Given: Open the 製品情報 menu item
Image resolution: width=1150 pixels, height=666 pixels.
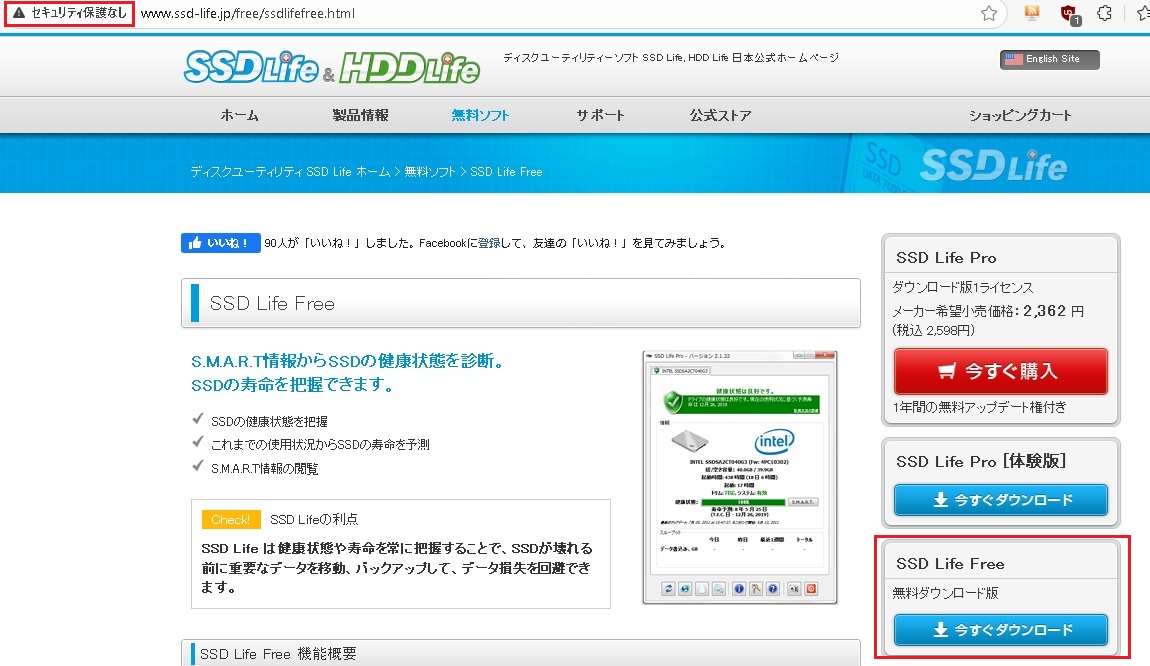Looking at the screenshot, I should (x=360, y=115).
